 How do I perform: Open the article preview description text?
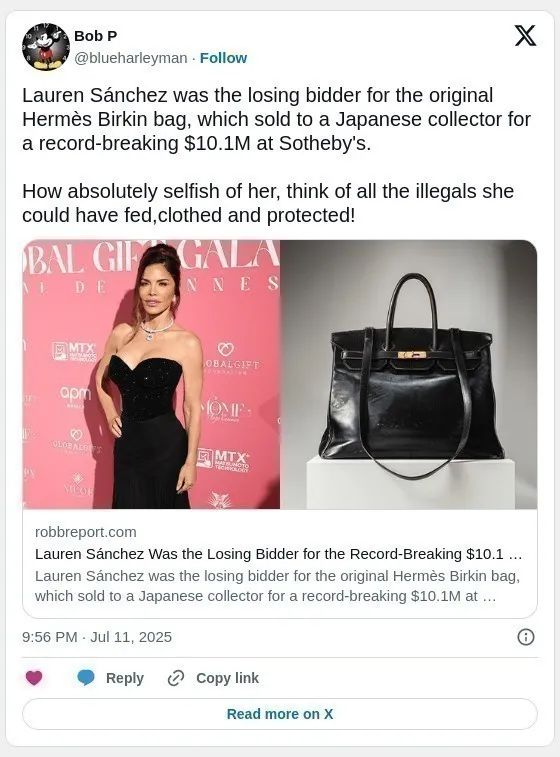[278, 586]
